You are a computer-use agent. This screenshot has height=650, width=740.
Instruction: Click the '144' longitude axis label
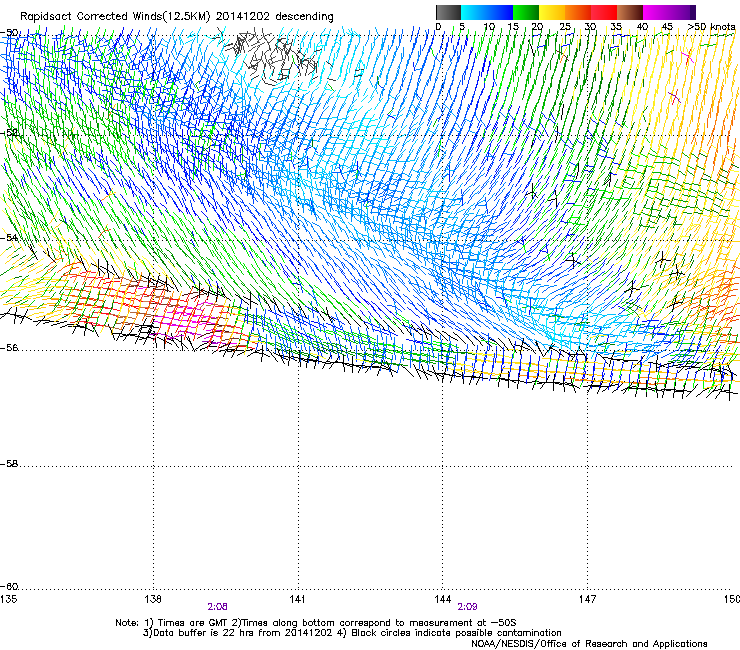pyautogui.click(x=442, y=599)
